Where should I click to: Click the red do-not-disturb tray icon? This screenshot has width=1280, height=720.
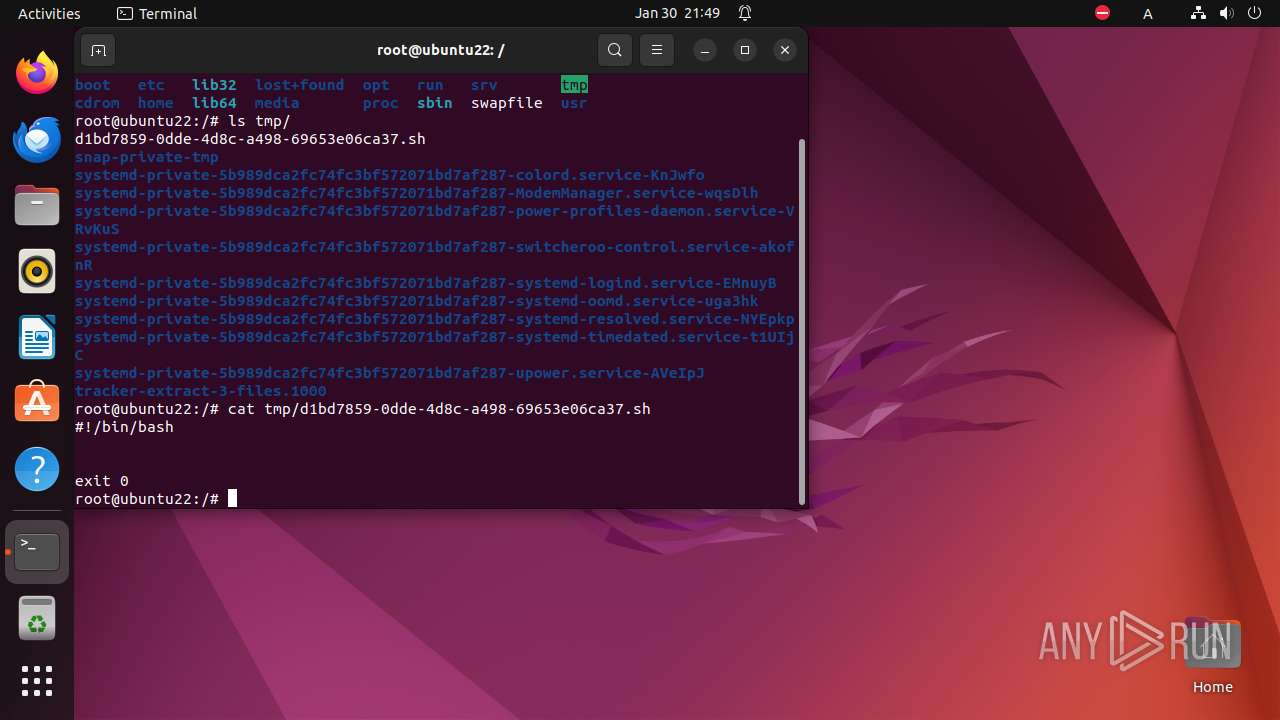coord(1102,13)
